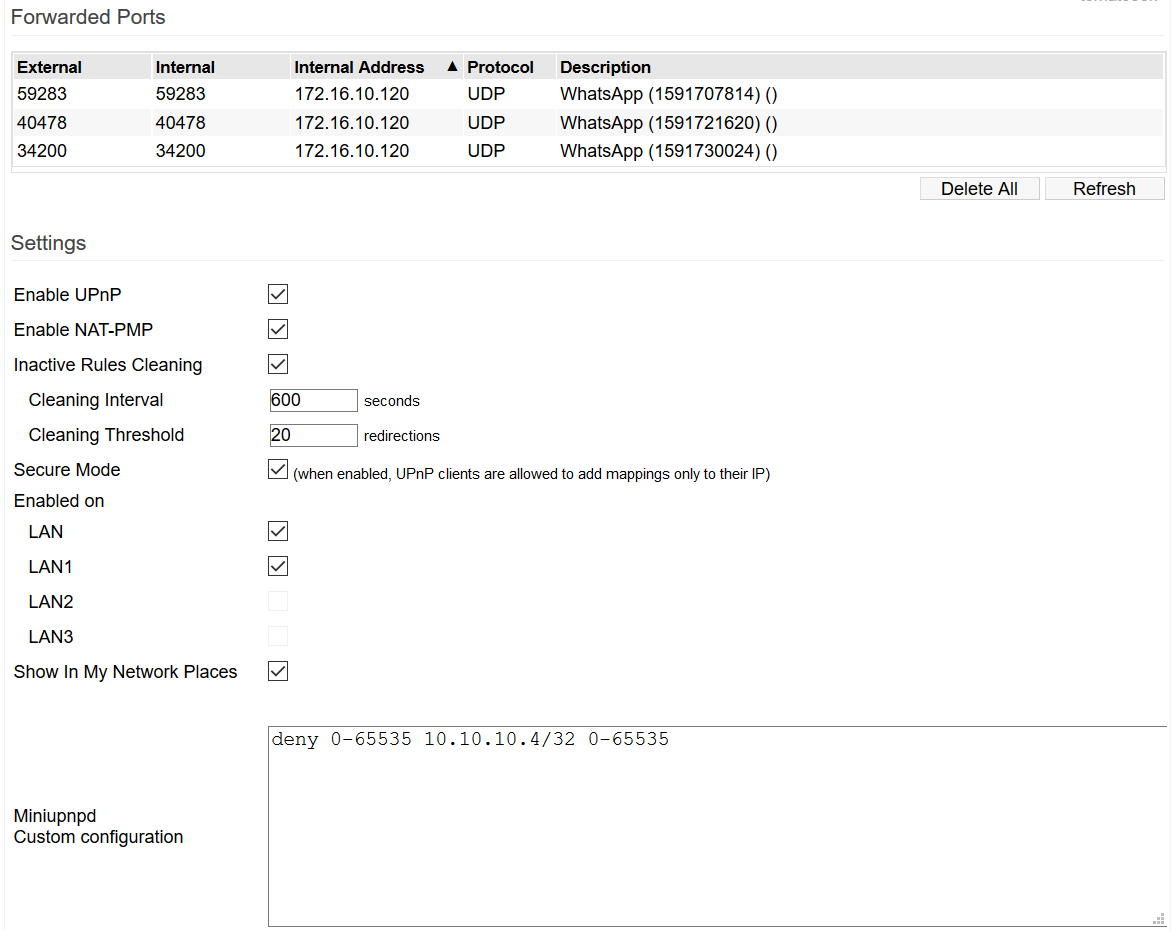Image resolution: width=1171 pixels, height=931 pixels.
Task: Toggle Show In My Network Places checkbox
Action: 278,672
